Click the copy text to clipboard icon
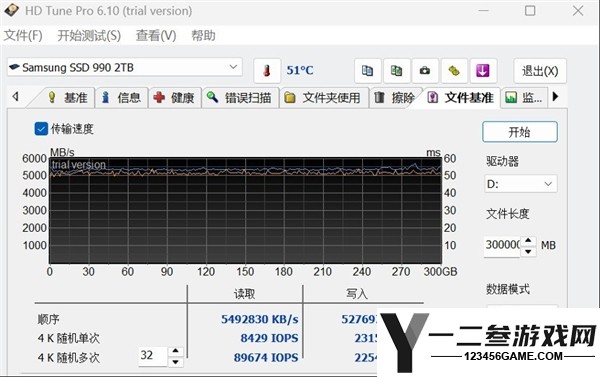Screen dimensions: 600x377 (x=367, y=71)
